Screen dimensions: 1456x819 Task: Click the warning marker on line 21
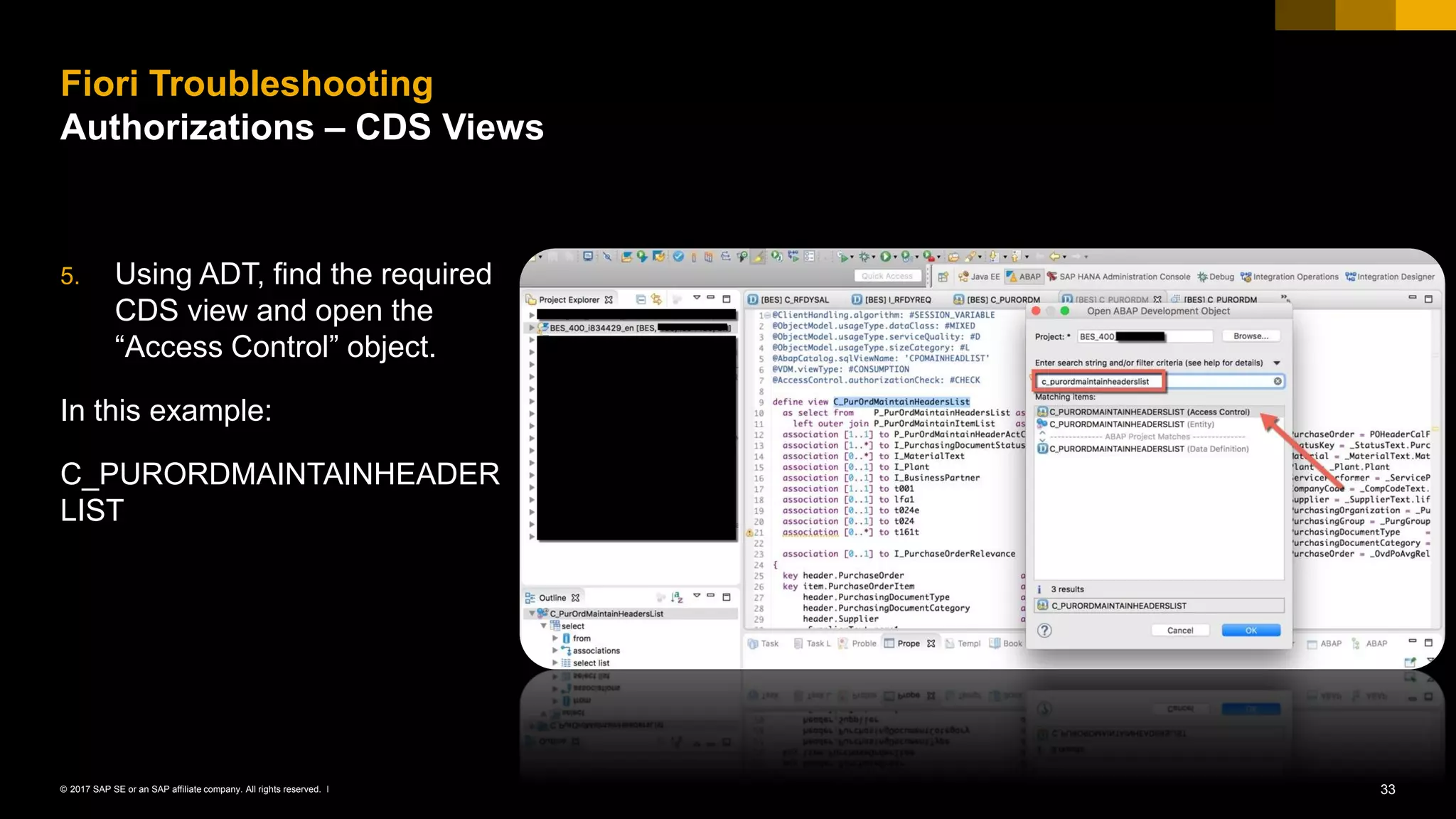(x=749, y=532)
